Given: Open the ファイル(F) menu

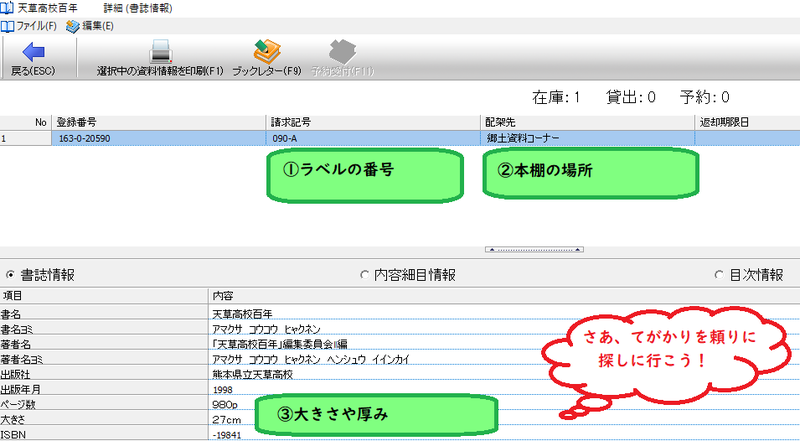Looking at the screenshot, I should [34, 25].
